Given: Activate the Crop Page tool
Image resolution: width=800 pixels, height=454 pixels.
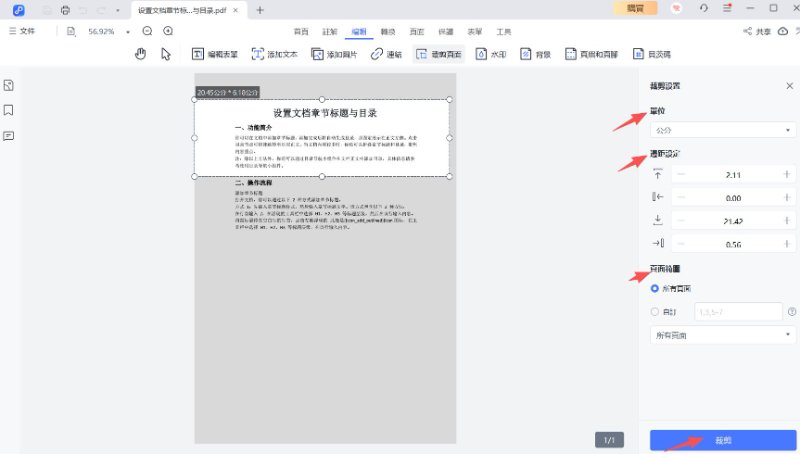Looking at the screenshot, I should [439, 54].
